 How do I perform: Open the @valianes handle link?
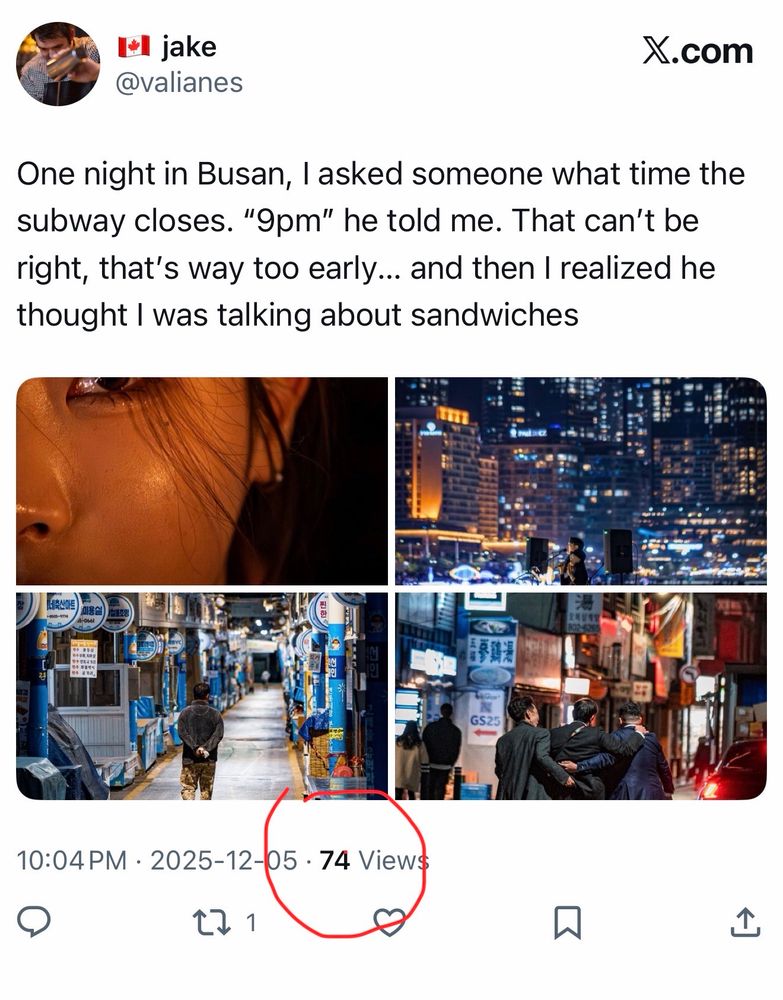point(179,83)
